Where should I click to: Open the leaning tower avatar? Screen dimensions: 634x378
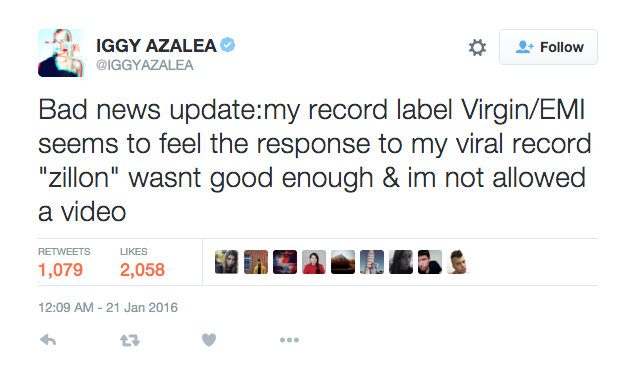(x=372, y=262)
